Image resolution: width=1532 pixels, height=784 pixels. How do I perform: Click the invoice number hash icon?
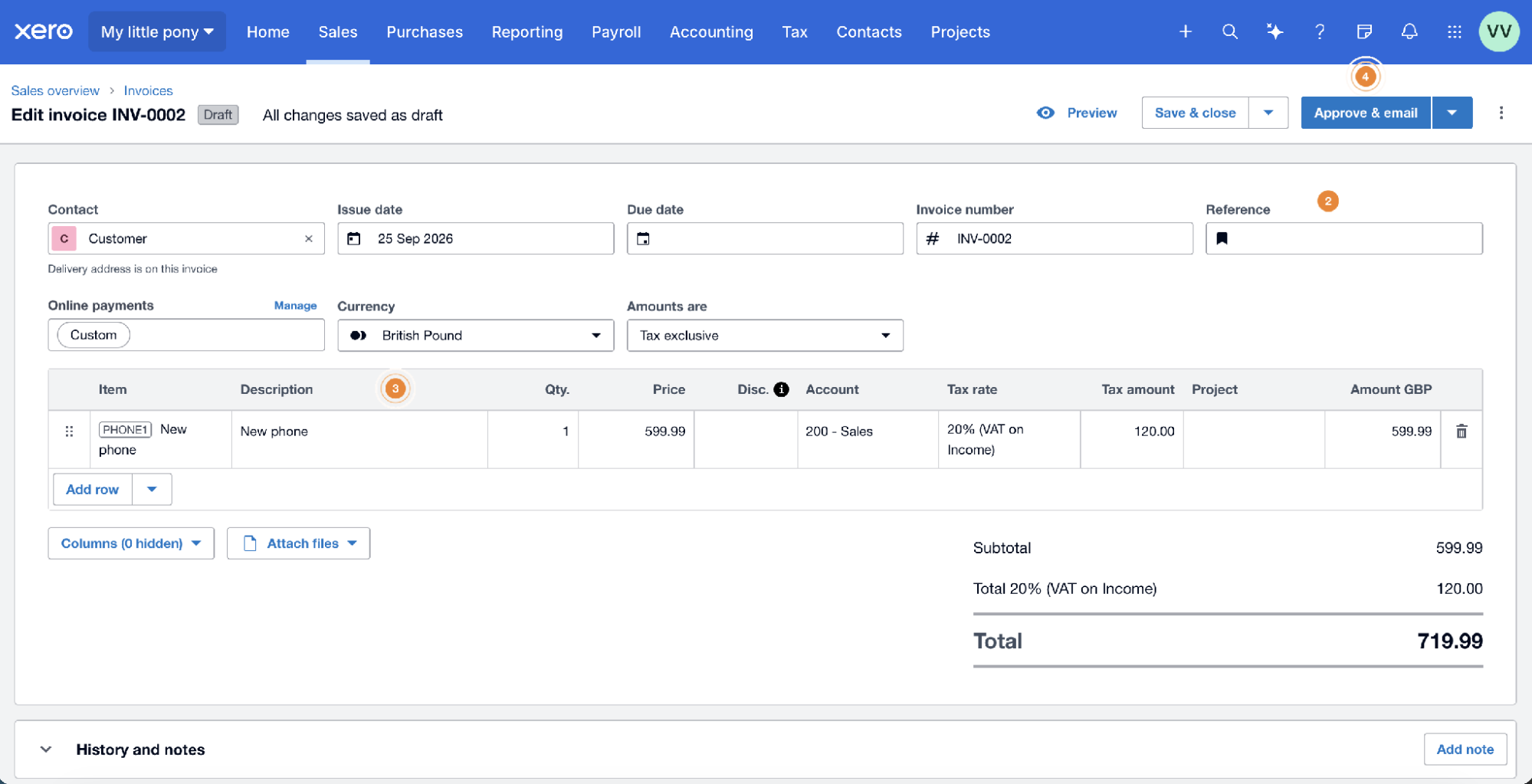point(932,238)
